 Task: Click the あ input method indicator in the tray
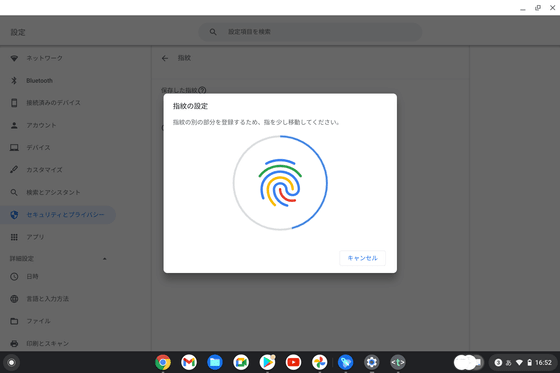click(509, 363)
